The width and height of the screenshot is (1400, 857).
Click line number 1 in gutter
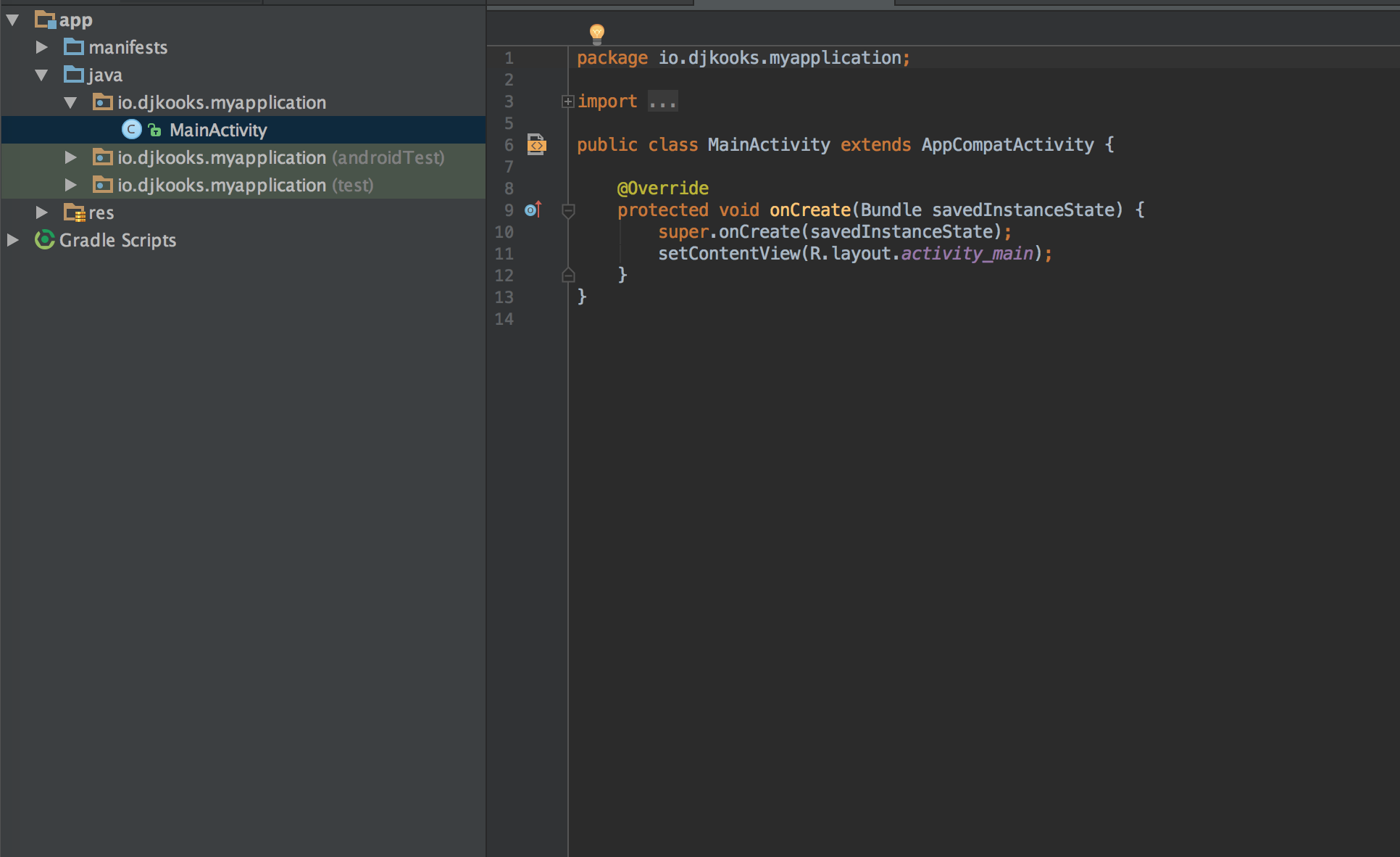click(x=509, y=58)
